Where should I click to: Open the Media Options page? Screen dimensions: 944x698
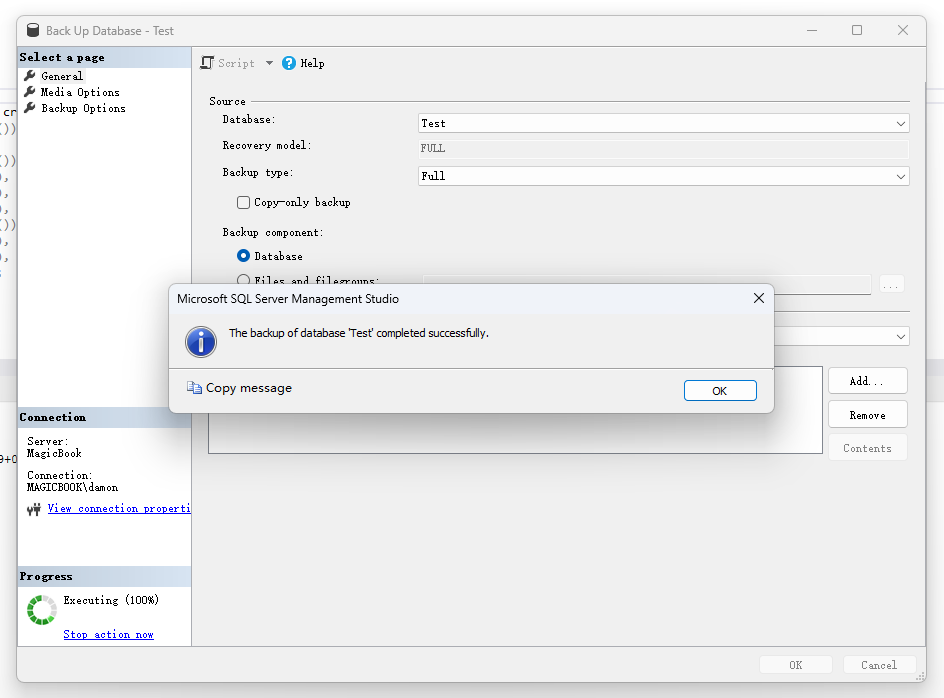(x=80, y=92)
